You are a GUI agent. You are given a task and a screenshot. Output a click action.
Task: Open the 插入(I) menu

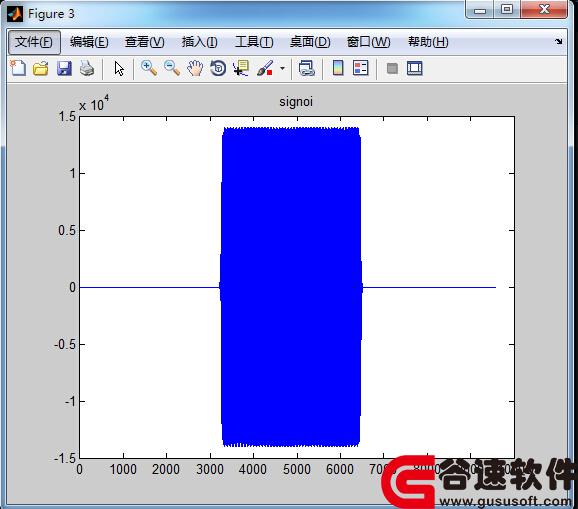tap(200, 42)
